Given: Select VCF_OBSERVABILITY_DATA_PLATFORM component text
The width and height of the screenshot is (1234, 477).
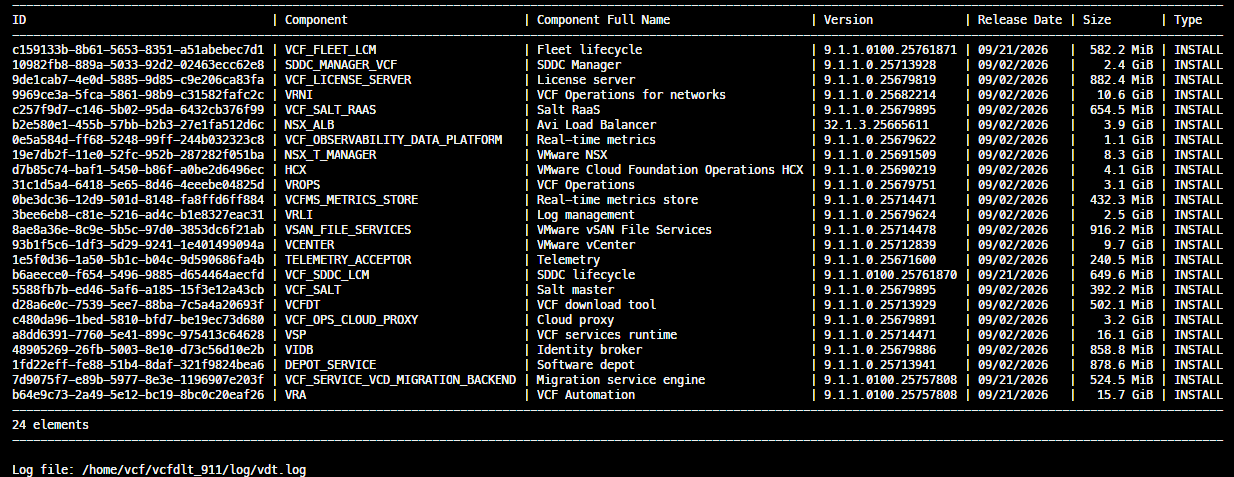Looking at the screenshot, I should pos(394,140).
